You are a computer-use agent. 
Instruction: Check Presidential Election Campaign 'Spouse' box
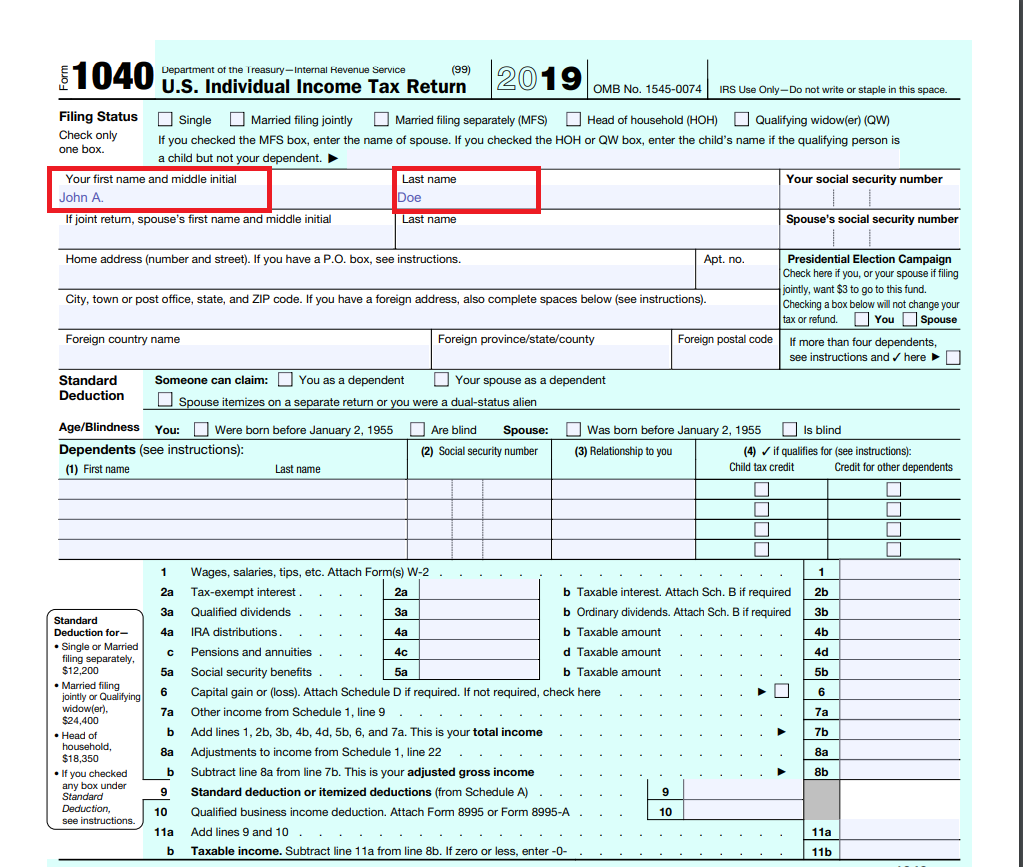pyautogui.click(x=909, y=319)
